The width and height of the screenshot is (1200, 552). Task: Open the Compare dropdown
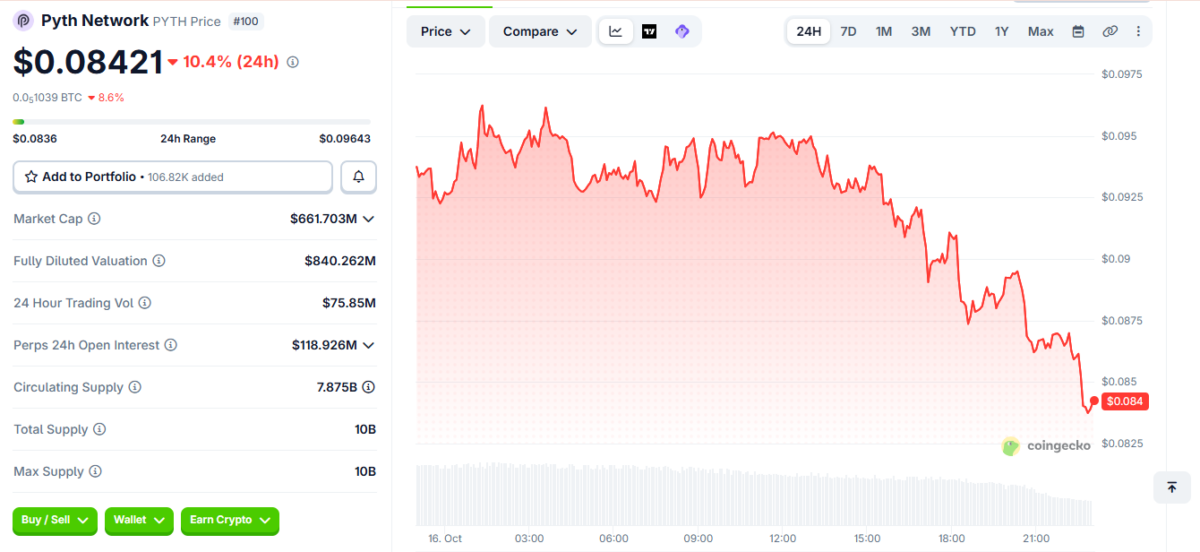[540, 32]
